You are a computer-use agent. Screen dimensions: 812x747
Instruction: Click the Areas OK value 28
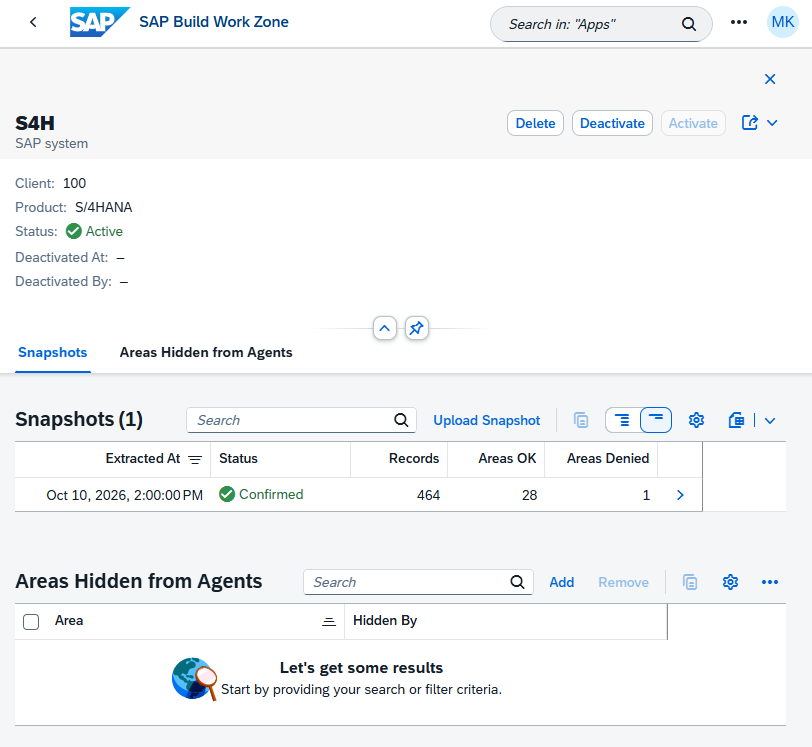[529, 495]
